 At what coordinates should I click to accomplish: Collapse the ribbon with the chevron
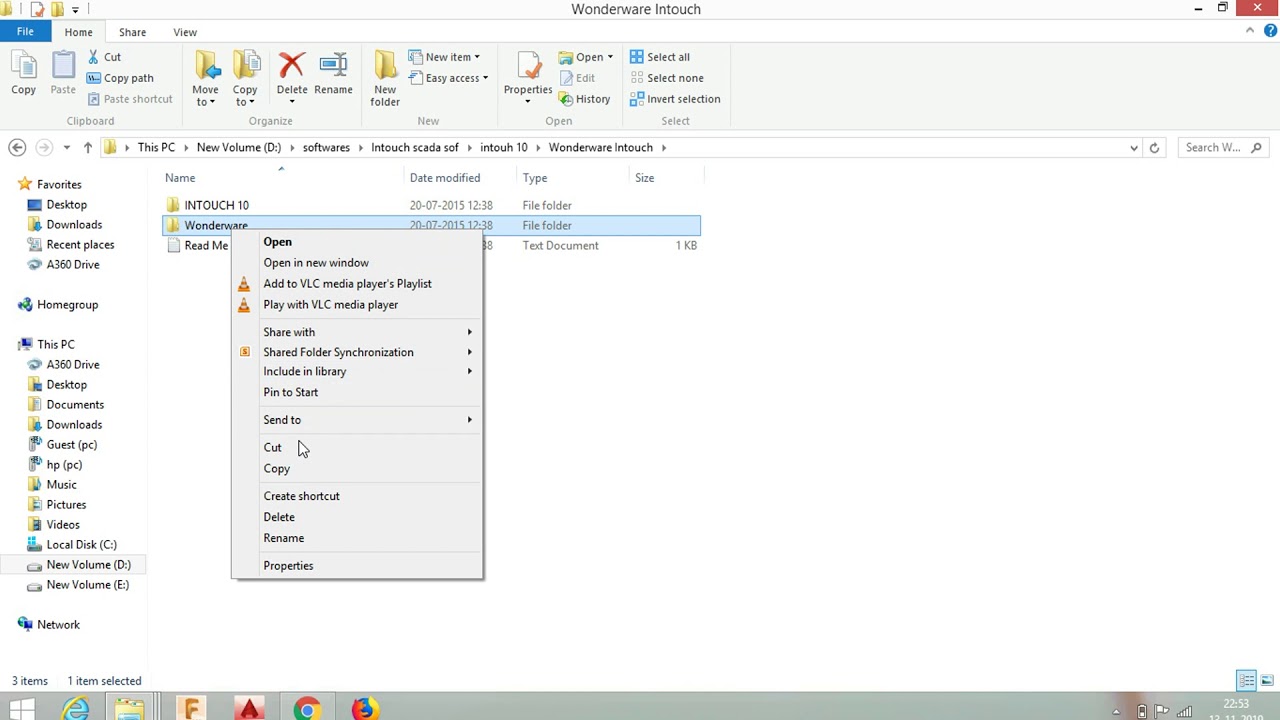[x=1250, y=31]
